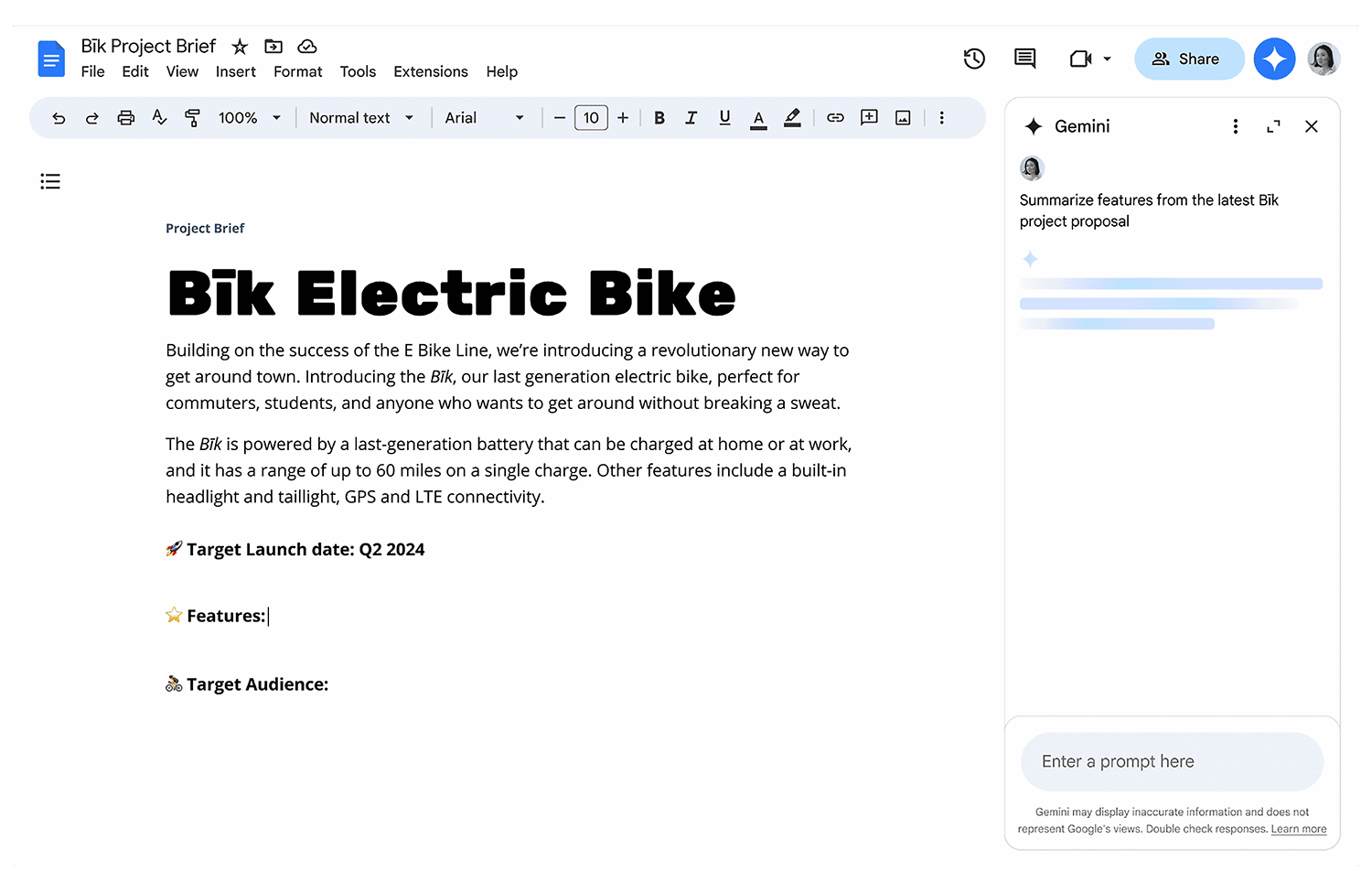The height and width of the screenshot is (882, 1372).
Task: Open the Arial font dropdown
Action: point(484,118)
